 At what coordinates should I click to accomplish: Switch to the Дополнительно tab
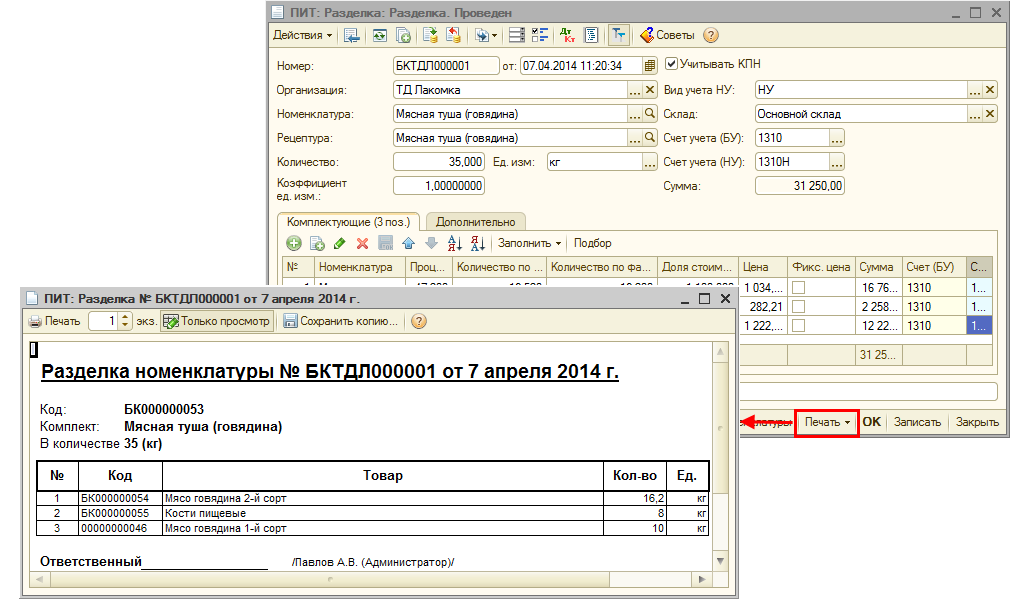(475, 222)
